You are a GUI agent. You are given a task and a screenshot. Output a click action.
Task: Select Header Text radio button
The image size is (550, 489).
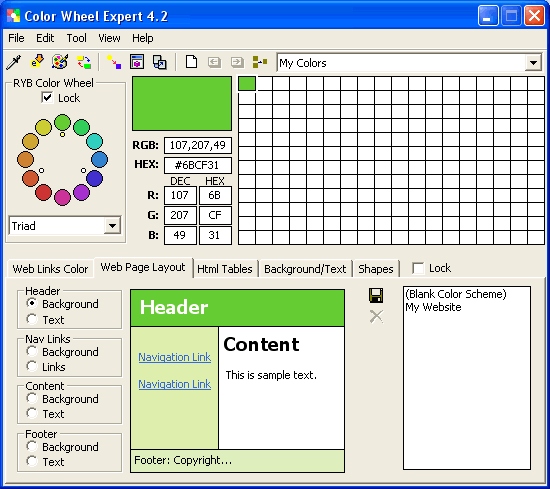(x=32, y=319)
